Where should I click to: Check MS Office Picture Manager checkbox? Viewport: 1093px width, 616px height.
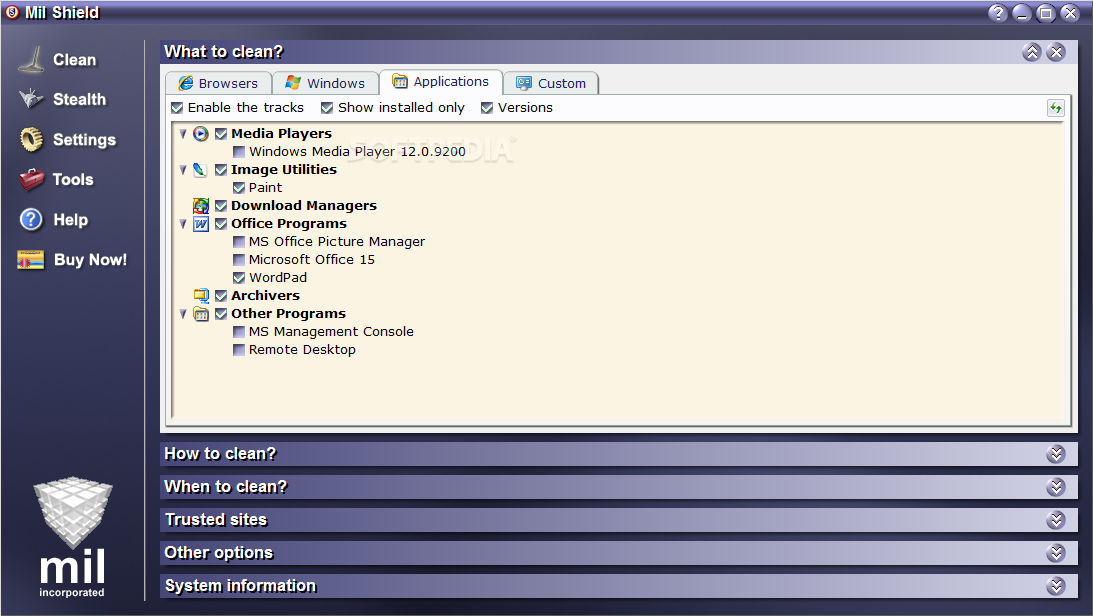coord(238,242)
